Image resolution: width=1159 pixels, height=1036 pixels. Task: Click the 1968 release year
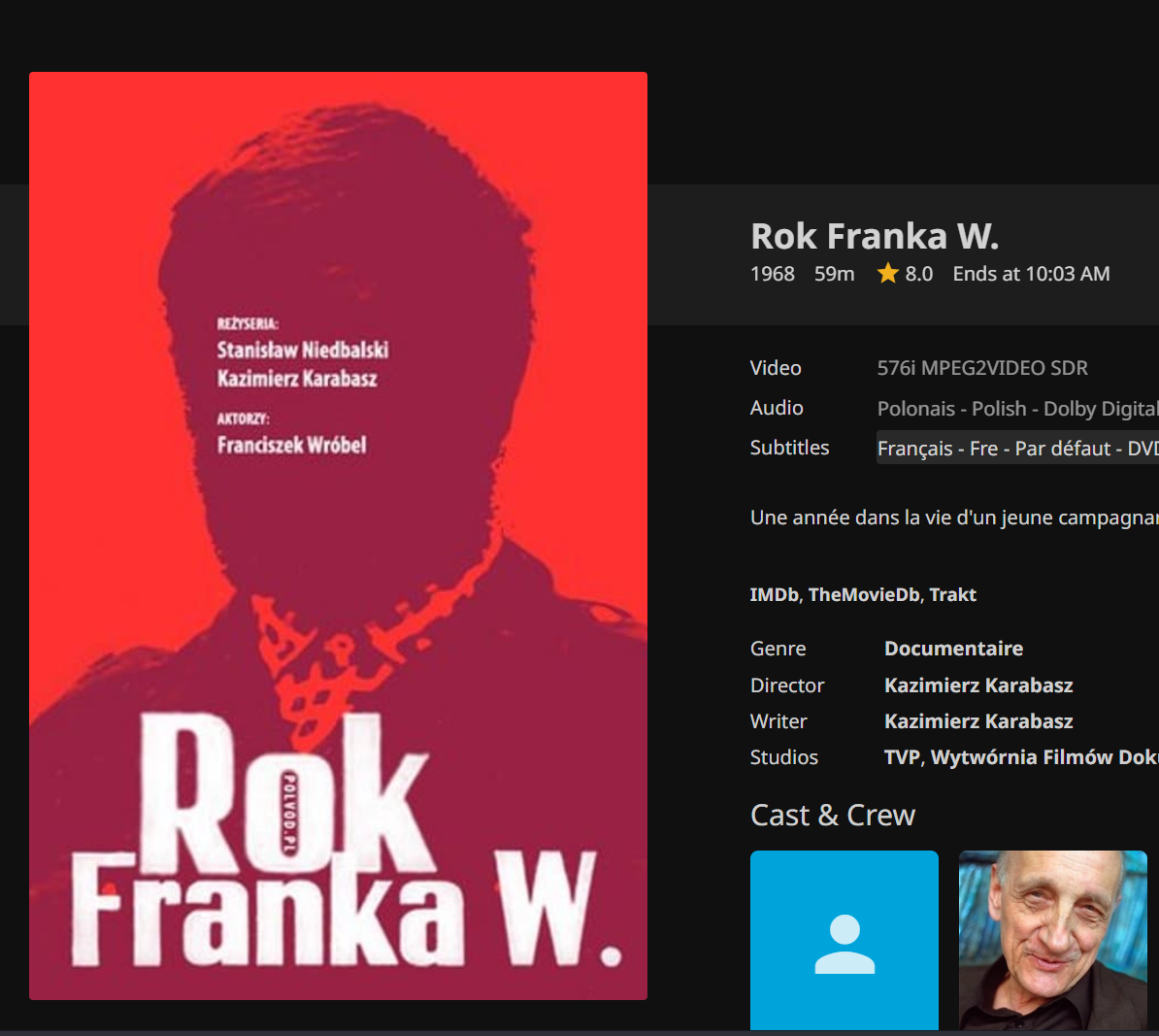pyautogui.click(x=773, y=274)
